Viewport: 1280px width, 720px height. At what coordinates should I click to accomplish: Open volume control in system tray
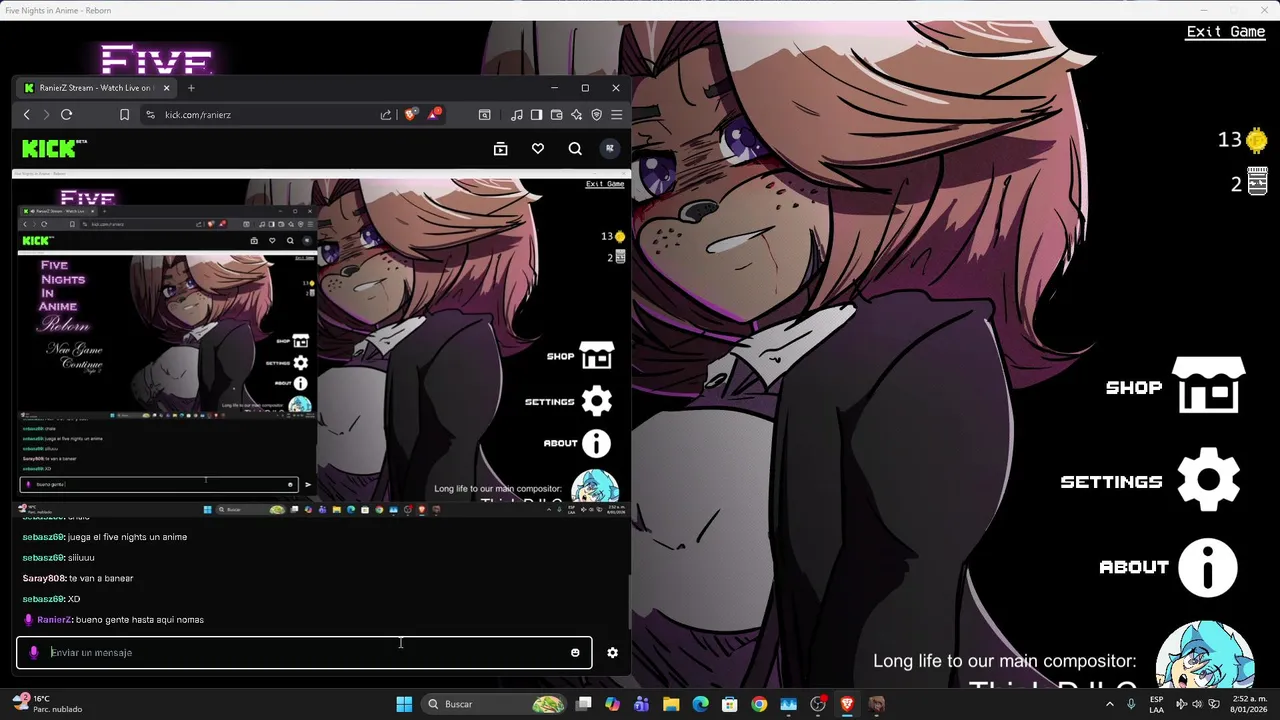click(1196, 704)
